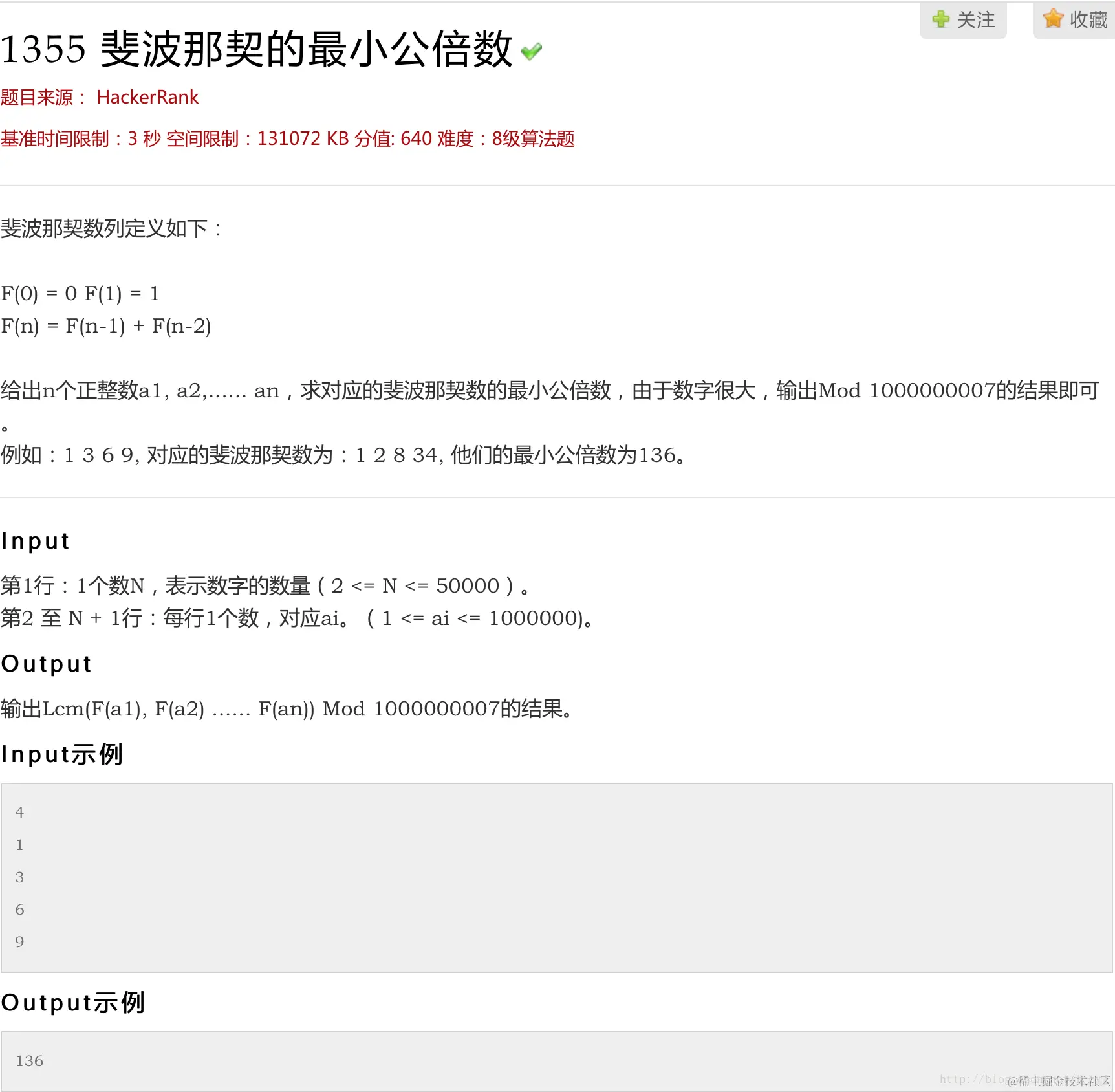1115x1092 pixels.
Task: Click the line 第1行：1个数N
Action: pyautogui.click(x=266, y=586)
